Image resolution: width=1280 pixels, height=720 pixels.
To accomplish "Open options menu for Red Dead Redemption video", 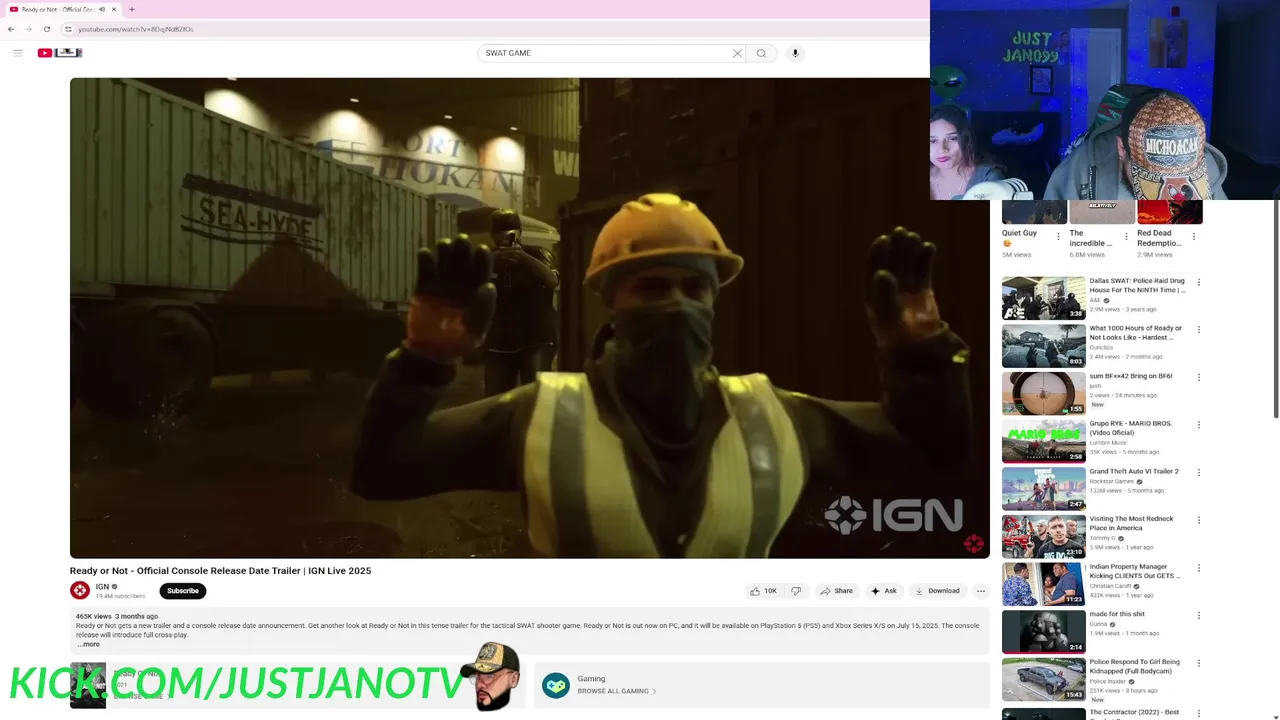I will tap(1194, 237).
